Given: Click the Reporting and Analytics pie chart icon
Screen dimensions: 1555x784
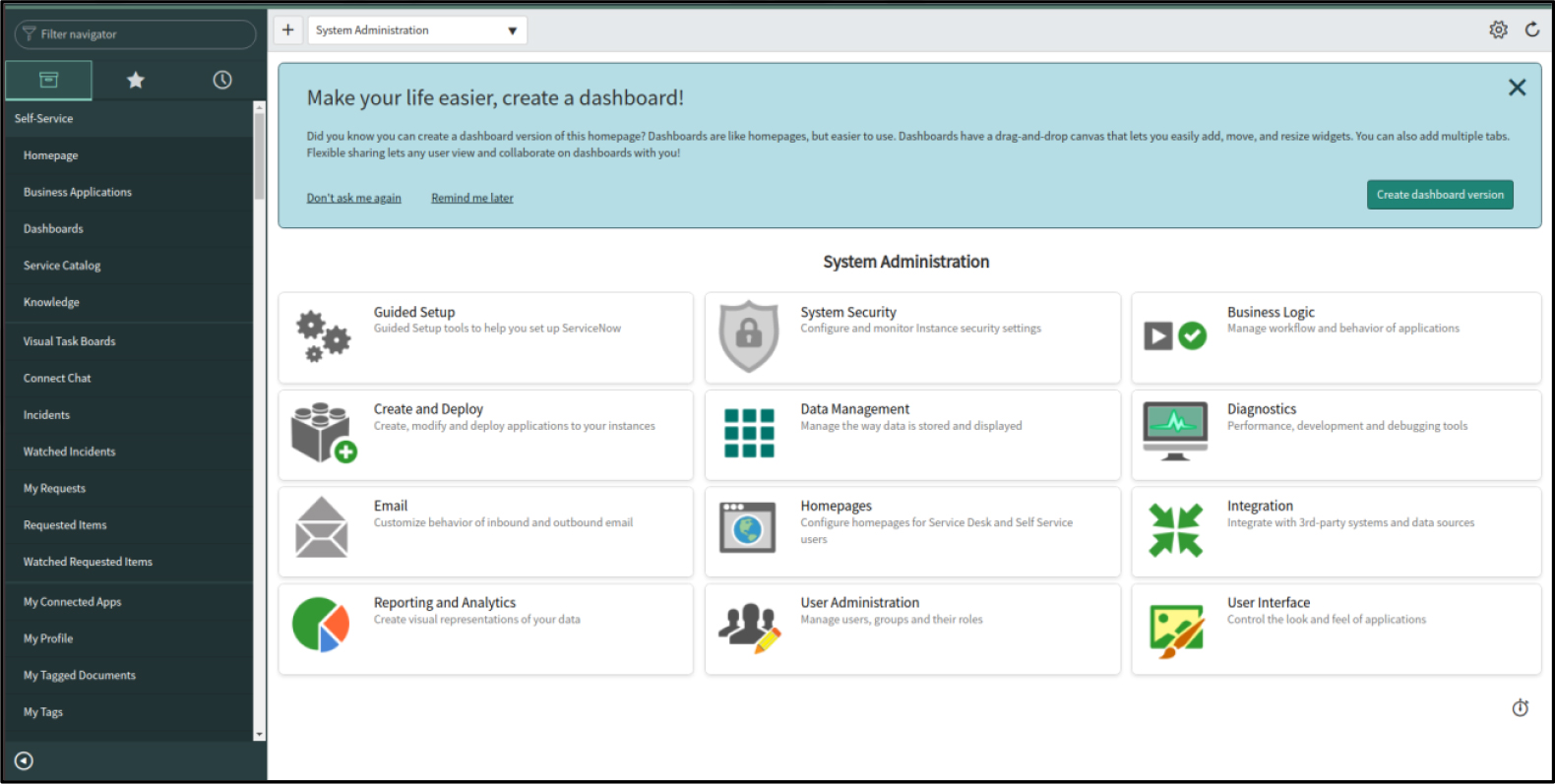Looking at the screenshot, I should tap(321, 625).
